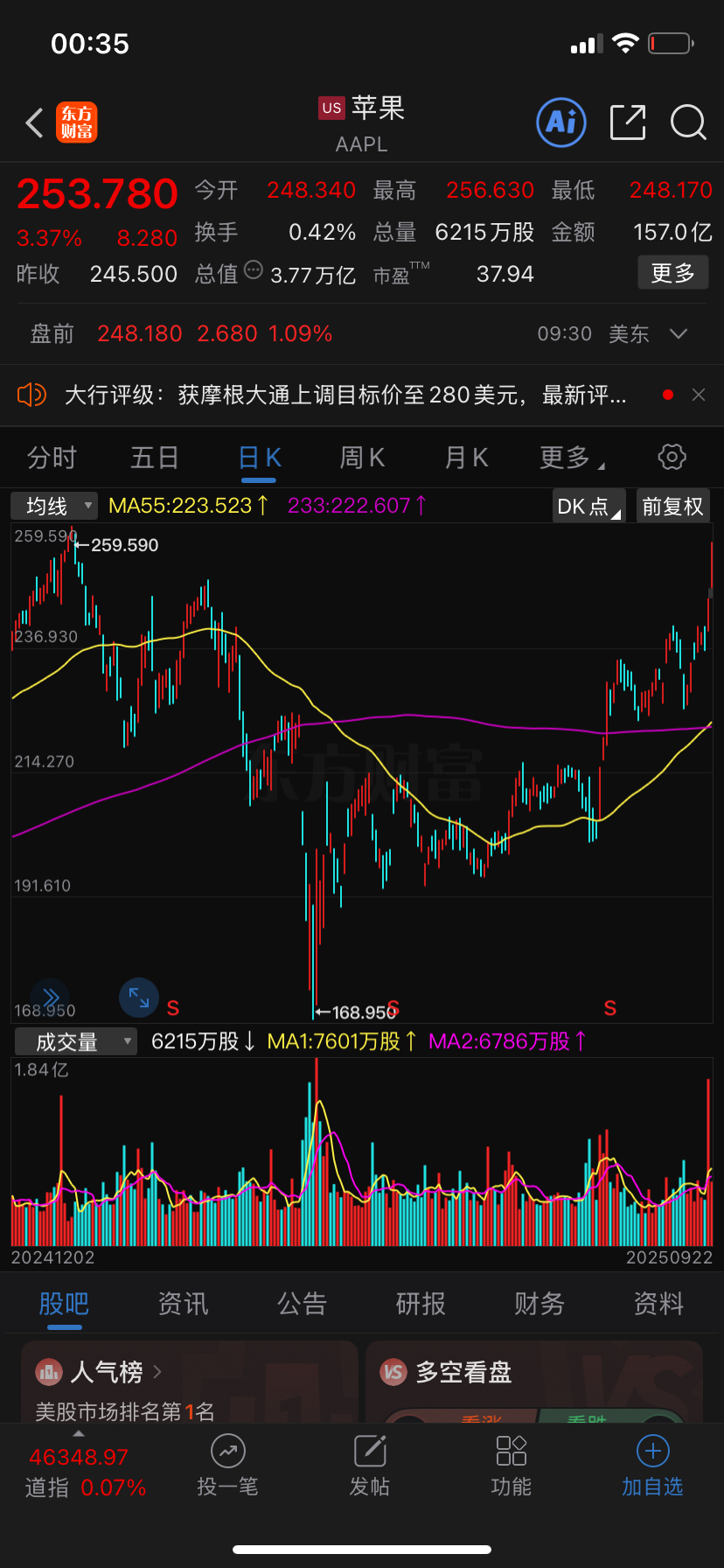
Task: Tap the 盘前 price 248.180
Action: click(x=140, y=333)
